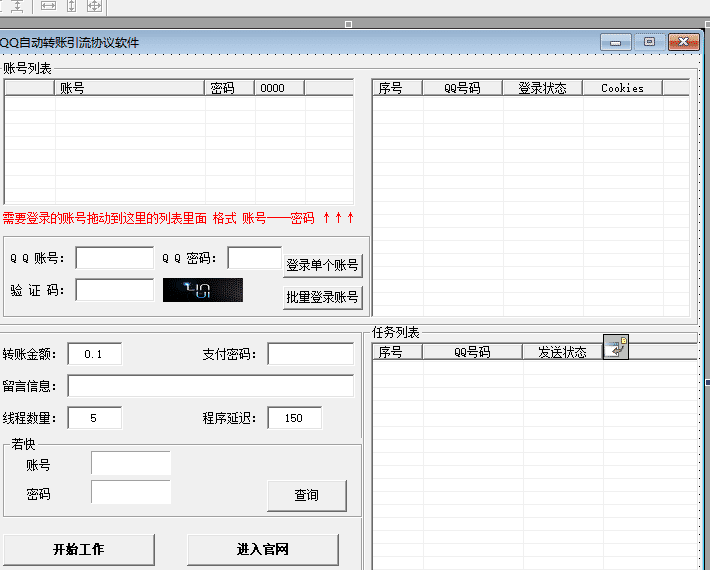This screenshot has height=570, width=710.
Task: Click the 登录状态 column header
Action: 542,88
